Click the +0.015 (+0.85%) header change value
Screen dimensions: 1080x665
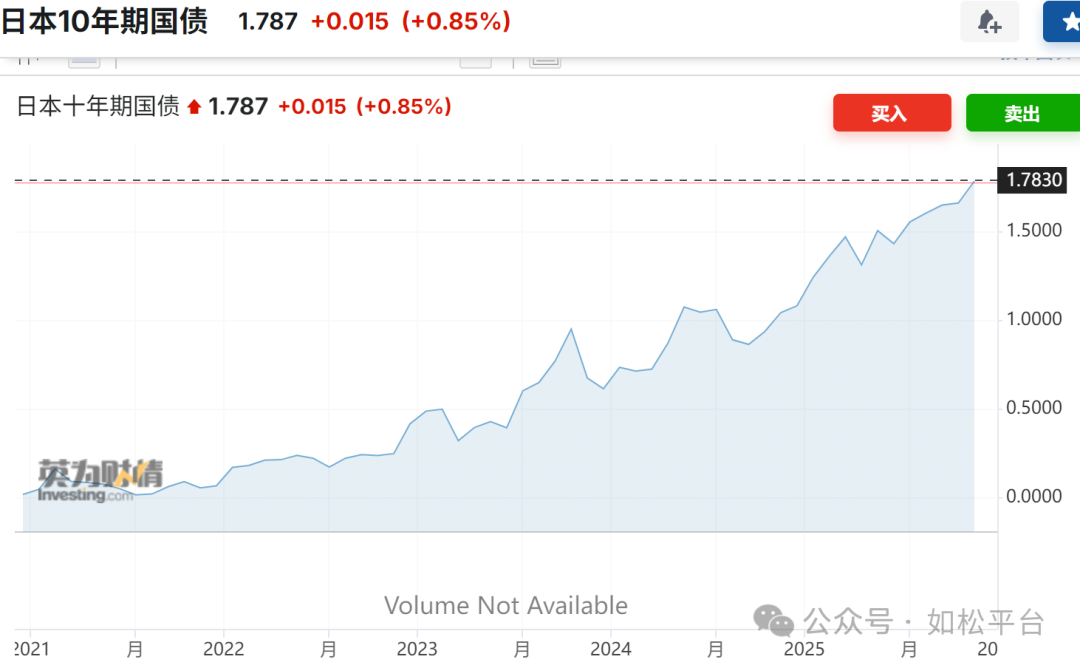(x=410, y=21)
